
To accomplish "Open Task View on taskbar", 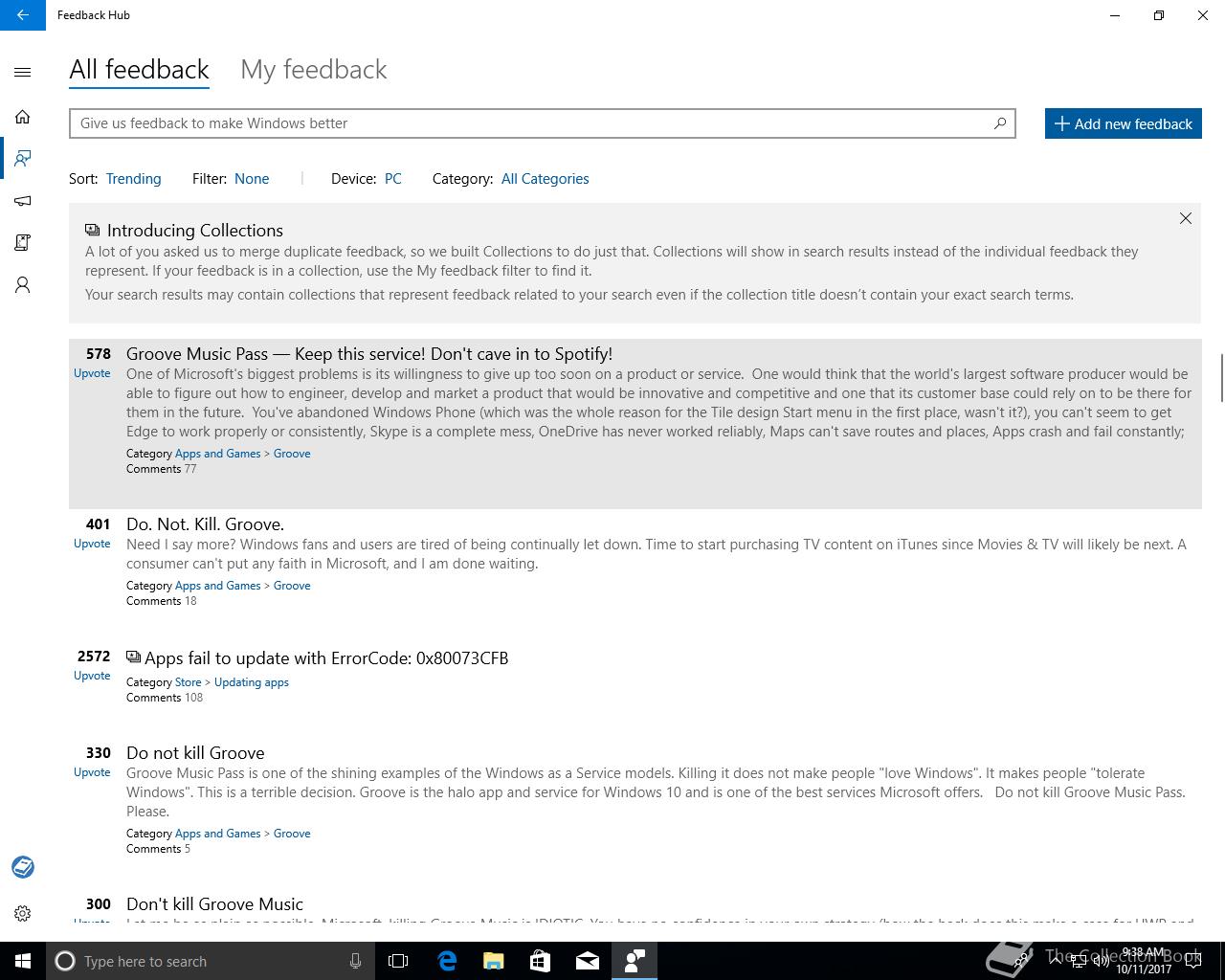I will click(x=398, y=961).
